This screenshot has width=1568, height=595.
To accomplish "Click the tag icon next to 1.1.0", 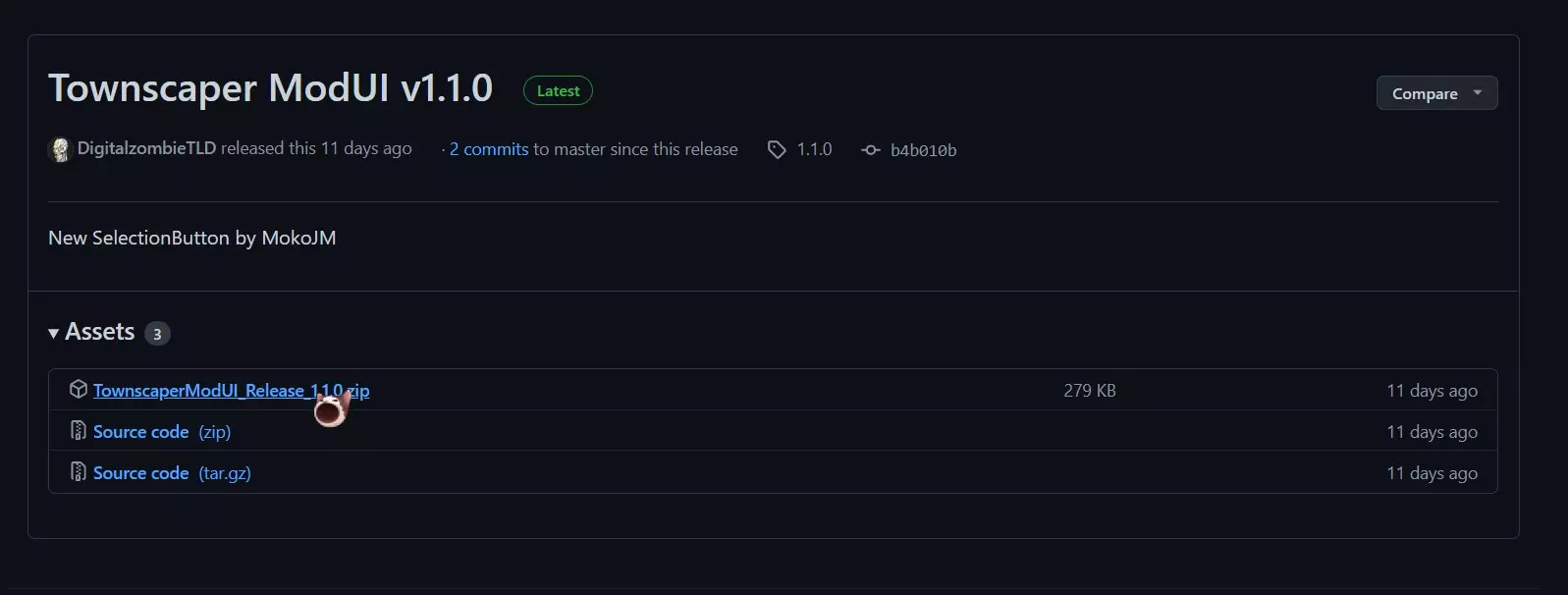I will click(x=777, y=149).
